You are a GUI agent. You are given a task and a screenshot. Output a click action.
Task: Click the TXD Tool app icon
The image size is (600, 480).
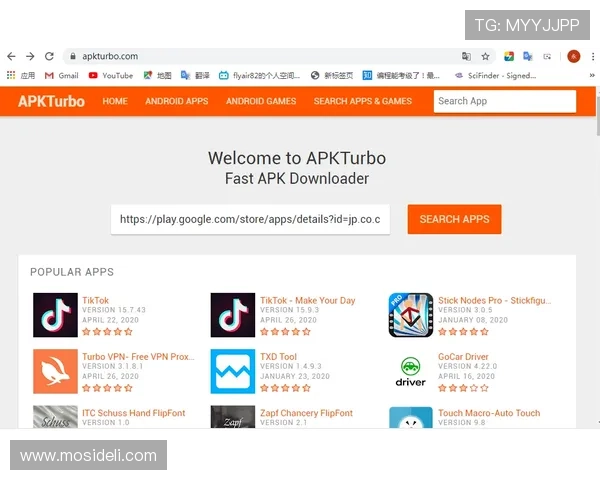coord(232,371)
